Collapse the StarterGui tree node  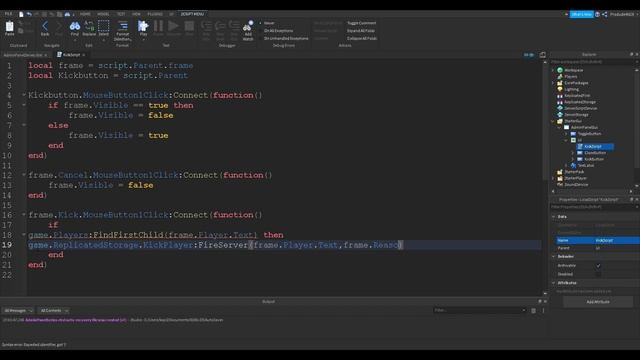(x=553, y=121)
